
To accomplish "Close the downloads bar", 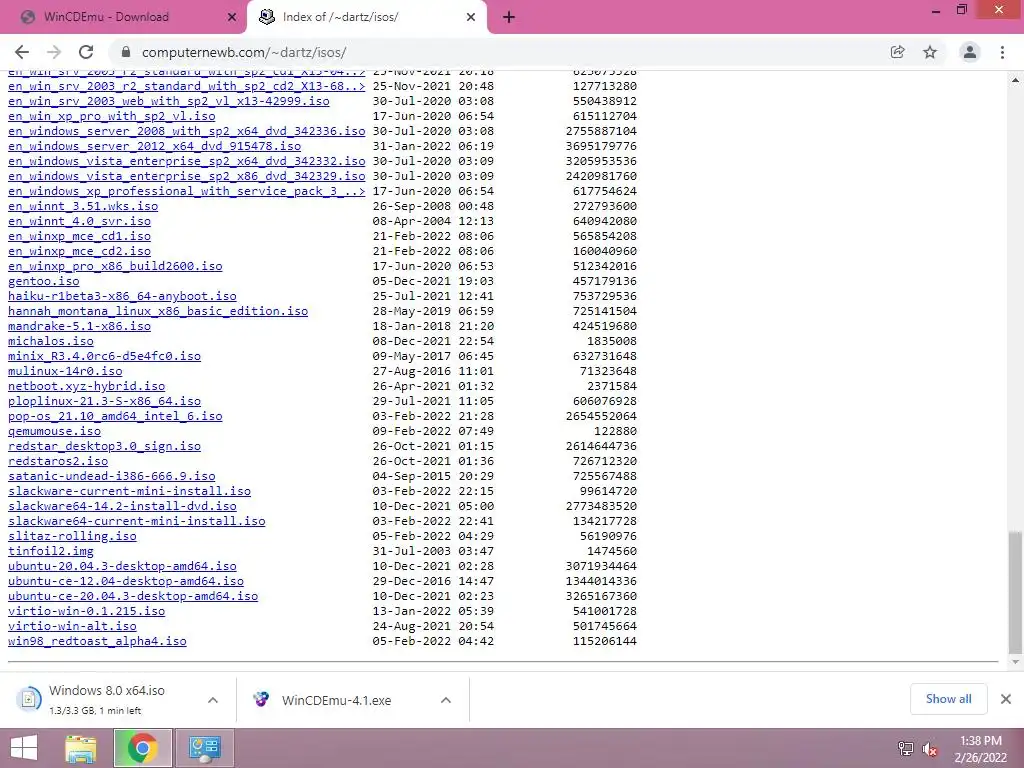I will click(x=1006, y=699).
